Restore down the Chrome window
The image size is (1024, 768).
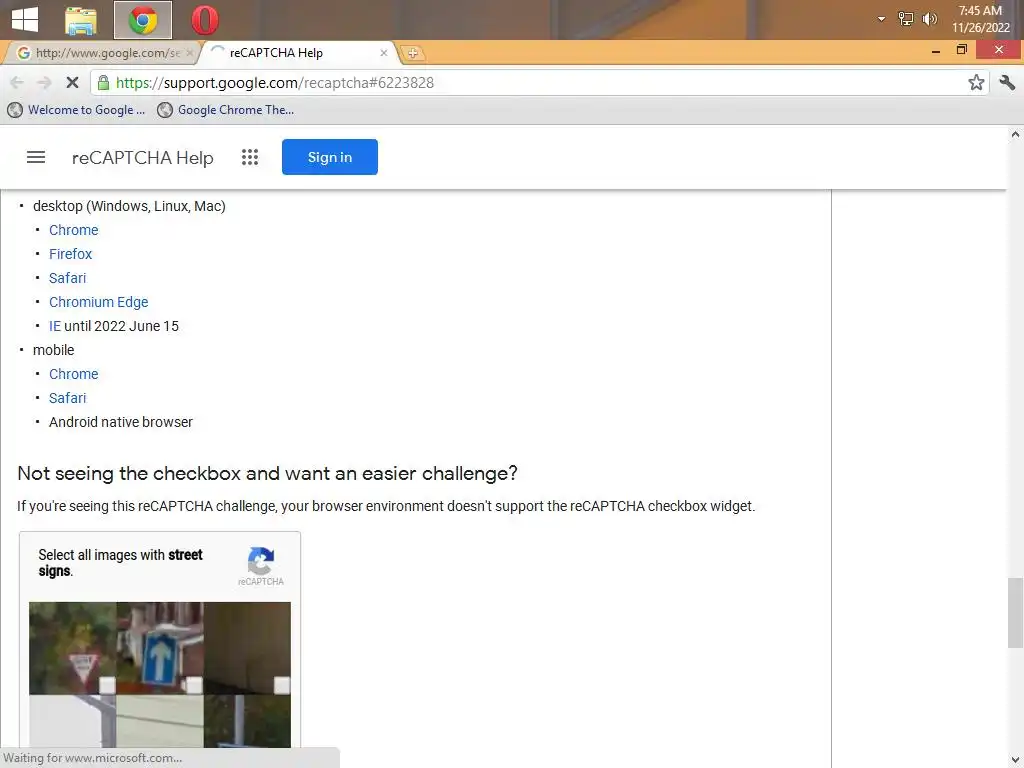[961, 50]
